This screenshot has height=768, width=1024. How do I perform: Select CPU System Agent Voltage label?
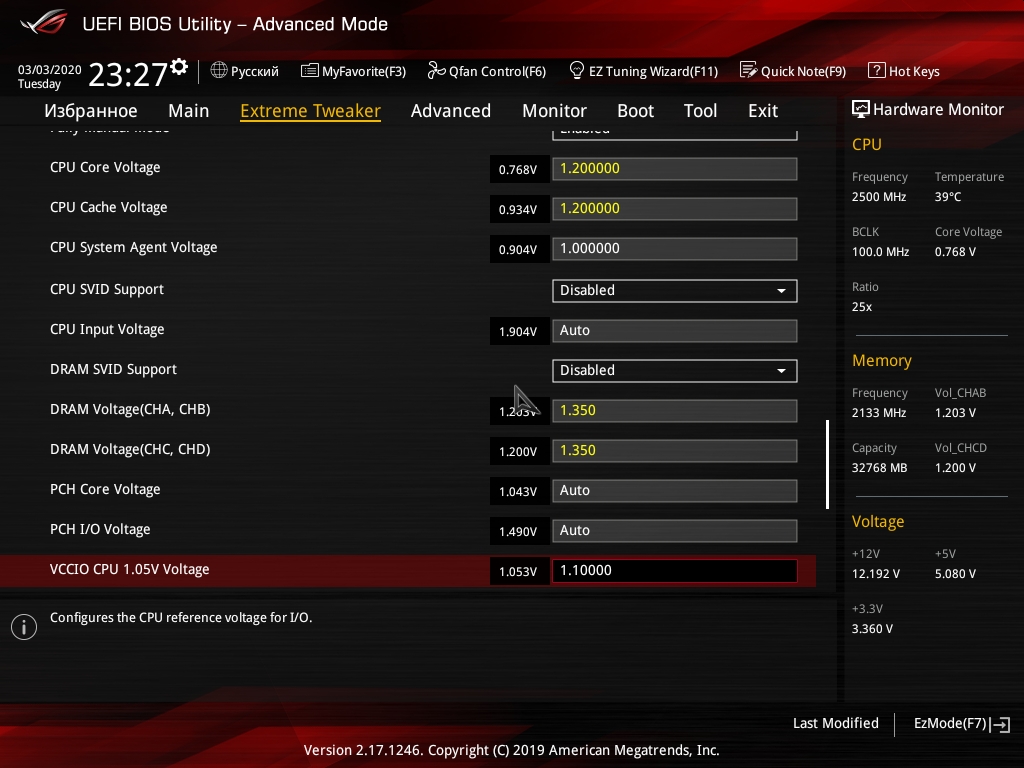tap(133, 248)
